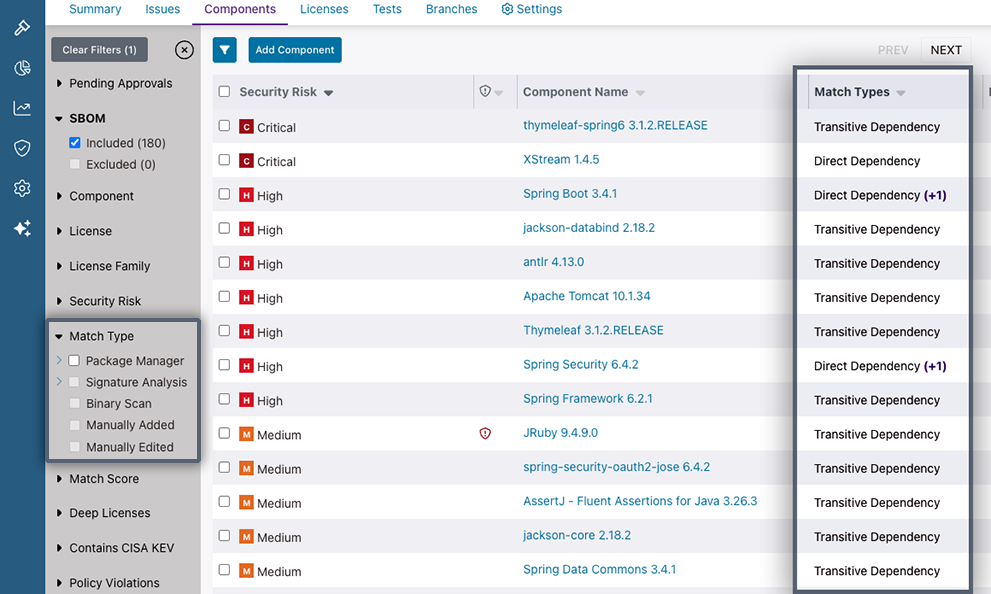Screen dimensions: 991x594
Task: Open the antlr 4.13.0 component link
Action: (553, 262)
